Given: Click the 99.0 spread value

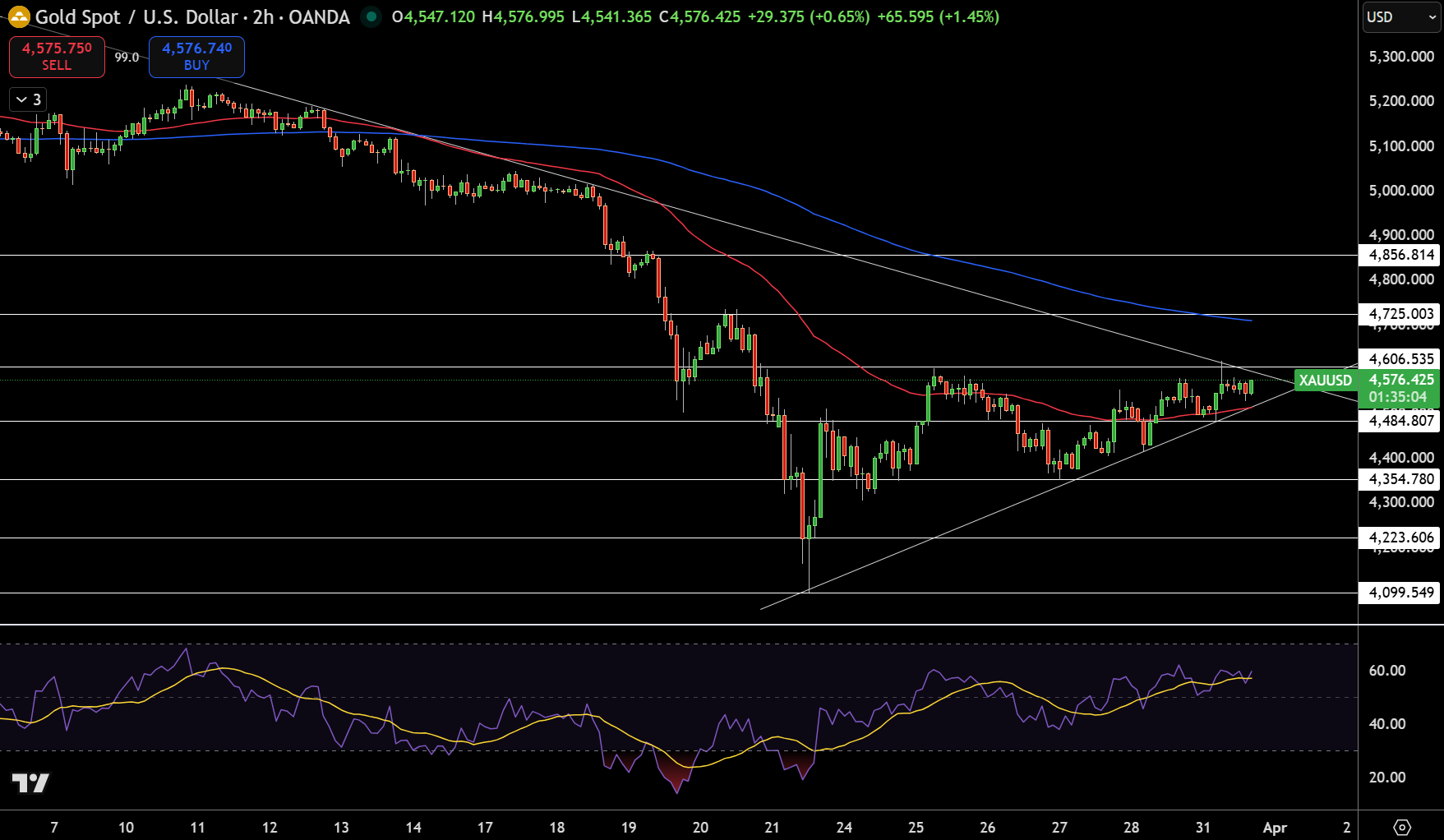Looking at the screenshot, I should pos(127,58).
